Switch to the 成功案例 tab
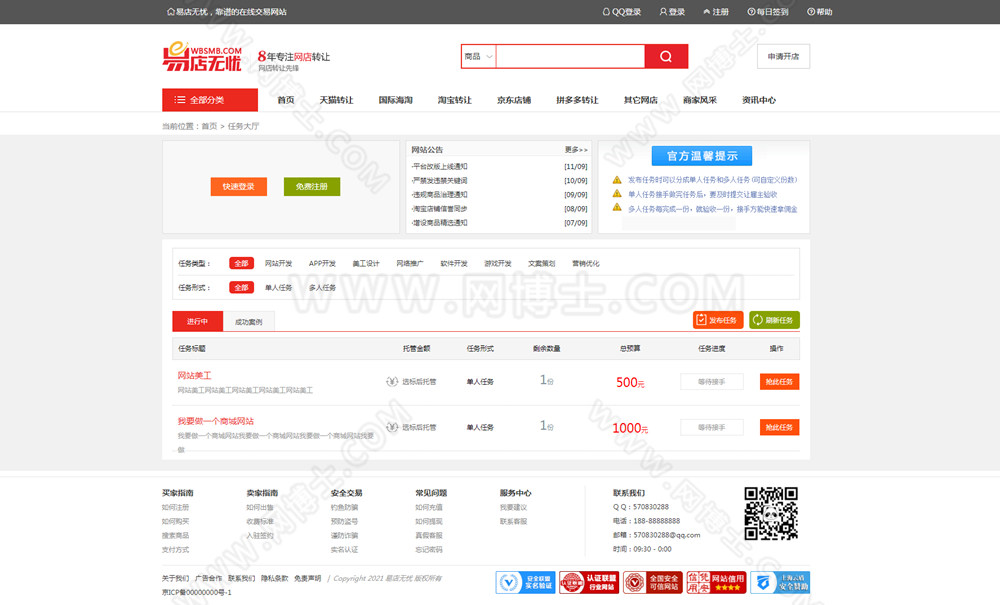Screen dimensions: 1000x605 [249, 322]
